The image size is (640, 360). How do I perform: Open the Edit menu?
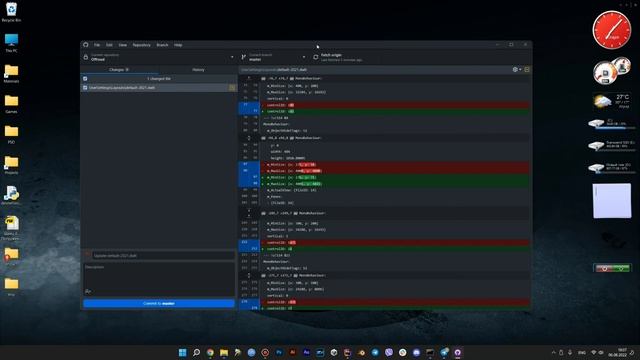pos(109,45)
